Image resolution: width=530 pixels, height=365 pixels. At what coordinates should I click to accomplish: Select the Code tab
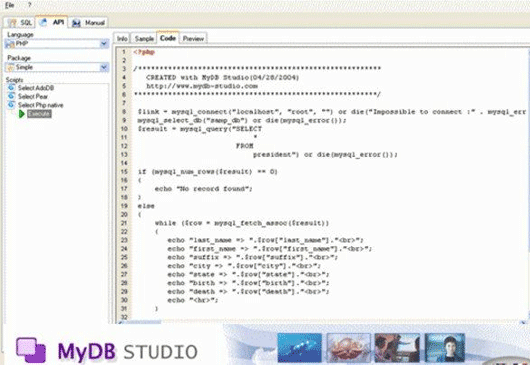click(168, 38)
